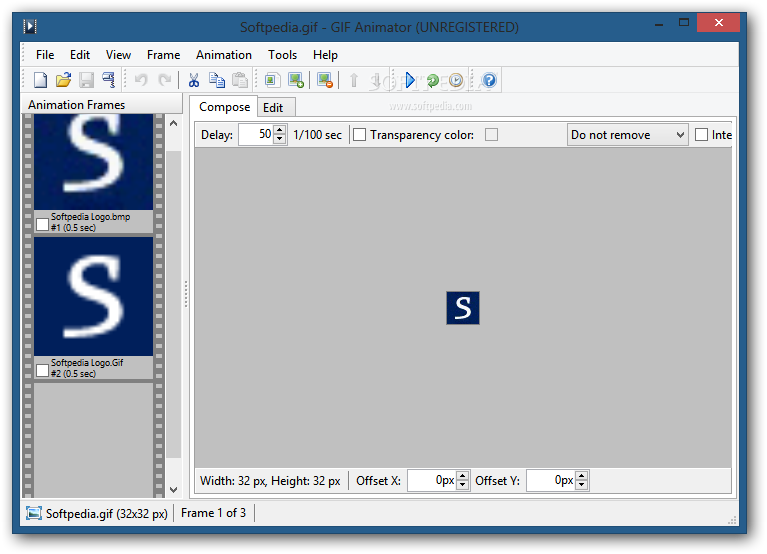Decrease the Offset Y value
This screenshot has width=767, height=554.
pos(582,485)
